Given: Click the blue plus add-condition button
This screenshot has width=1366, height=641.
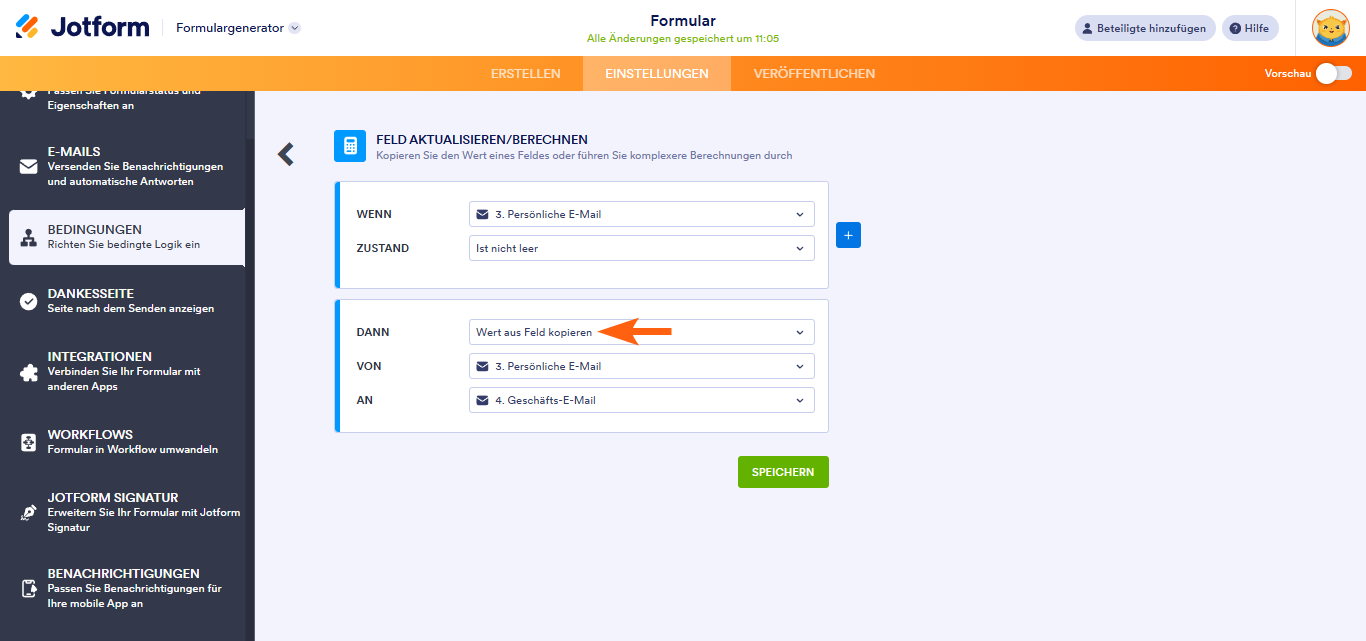Looking at the screenshot, I should [848, 235].
